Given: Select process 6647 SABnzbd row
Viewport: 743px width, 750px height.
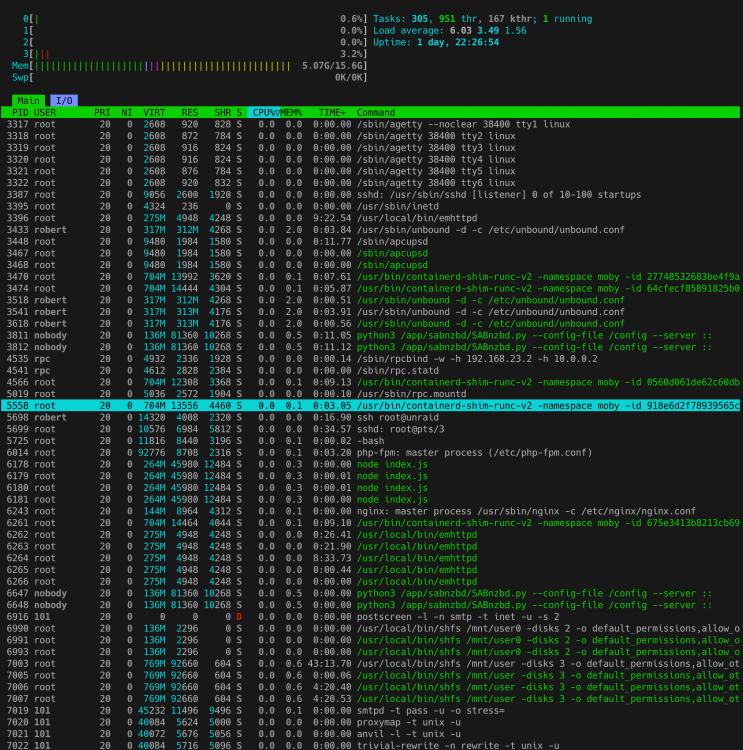Looking at the screenshot, I should click(x=370, y=593).
